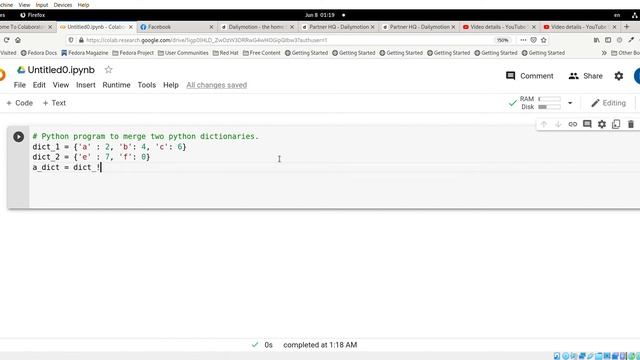The width and height of the screenshot is (640, 360).
Task: Show more bookmarks chevron
Action: (604, 53)
